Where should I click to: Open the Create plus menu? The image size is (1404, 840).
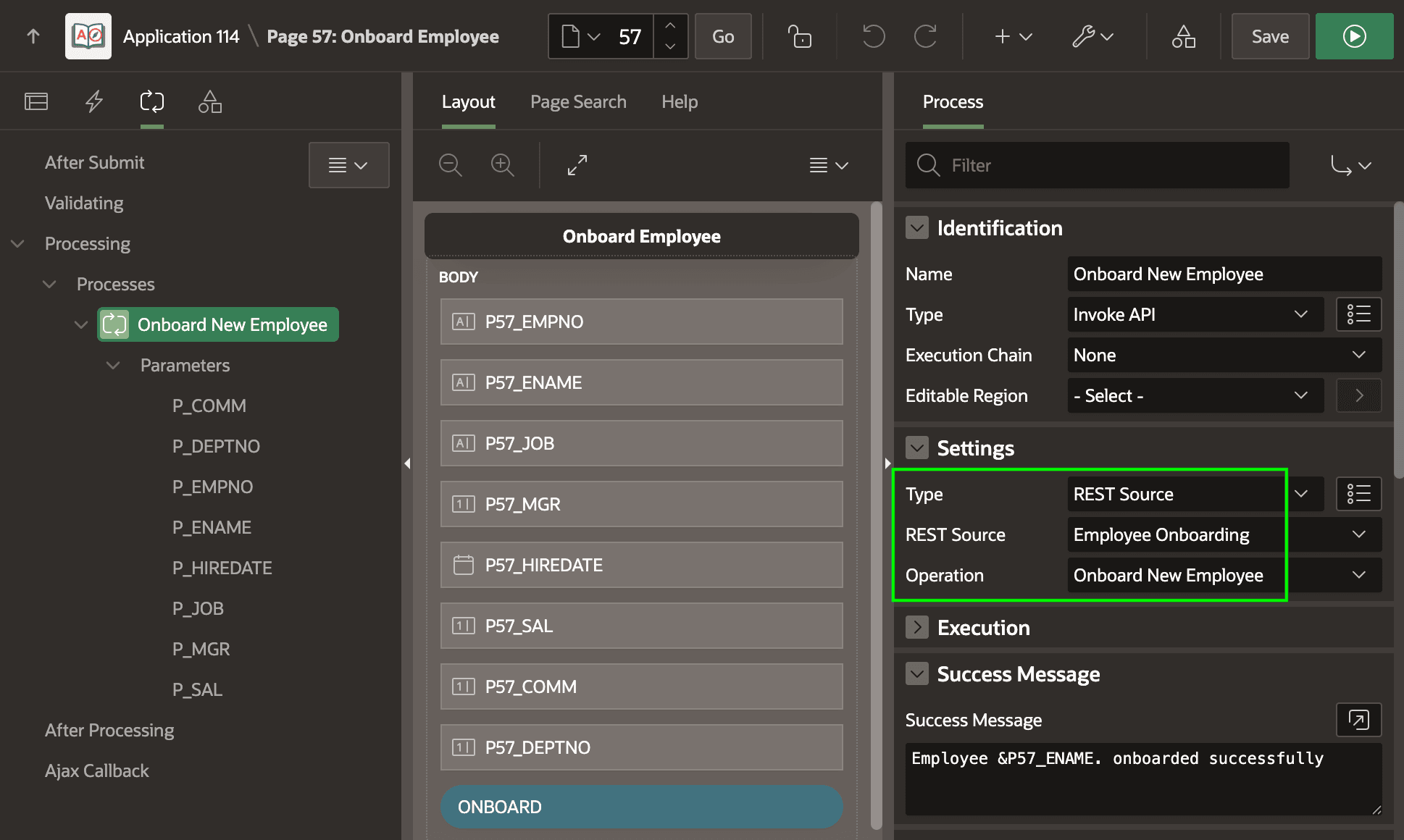[x=1013, y=36]
